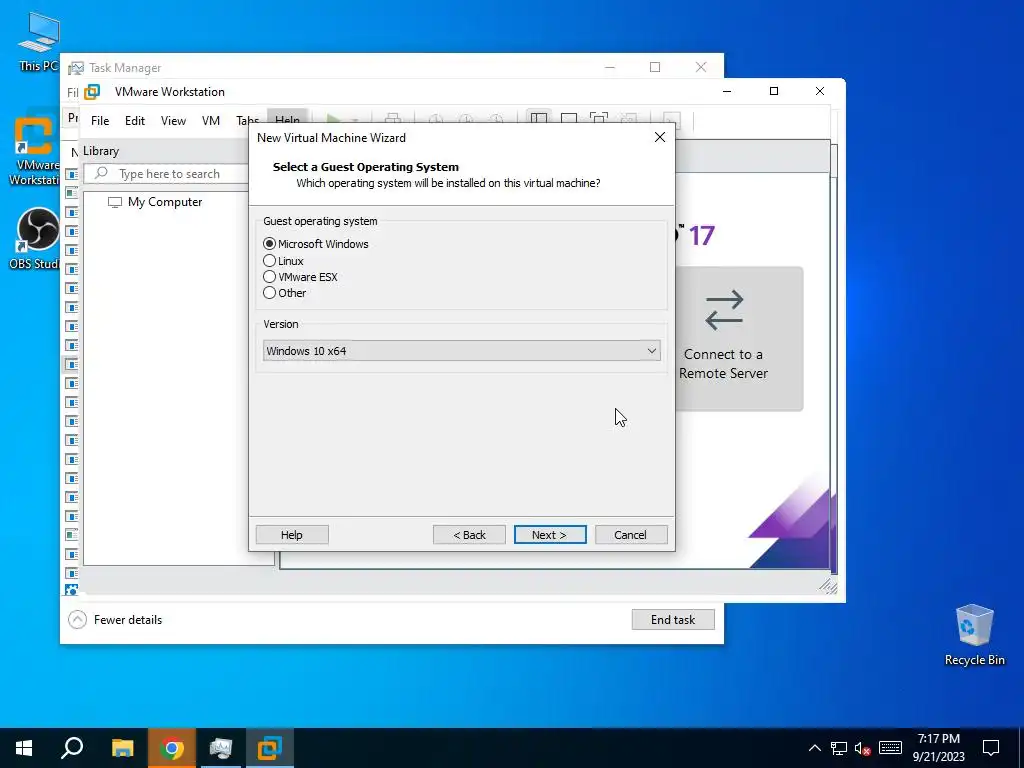Close the New Virtual Machine Wizard dialog
Viewport: 1024px width, 768px height.
click(x=660, y=137)
